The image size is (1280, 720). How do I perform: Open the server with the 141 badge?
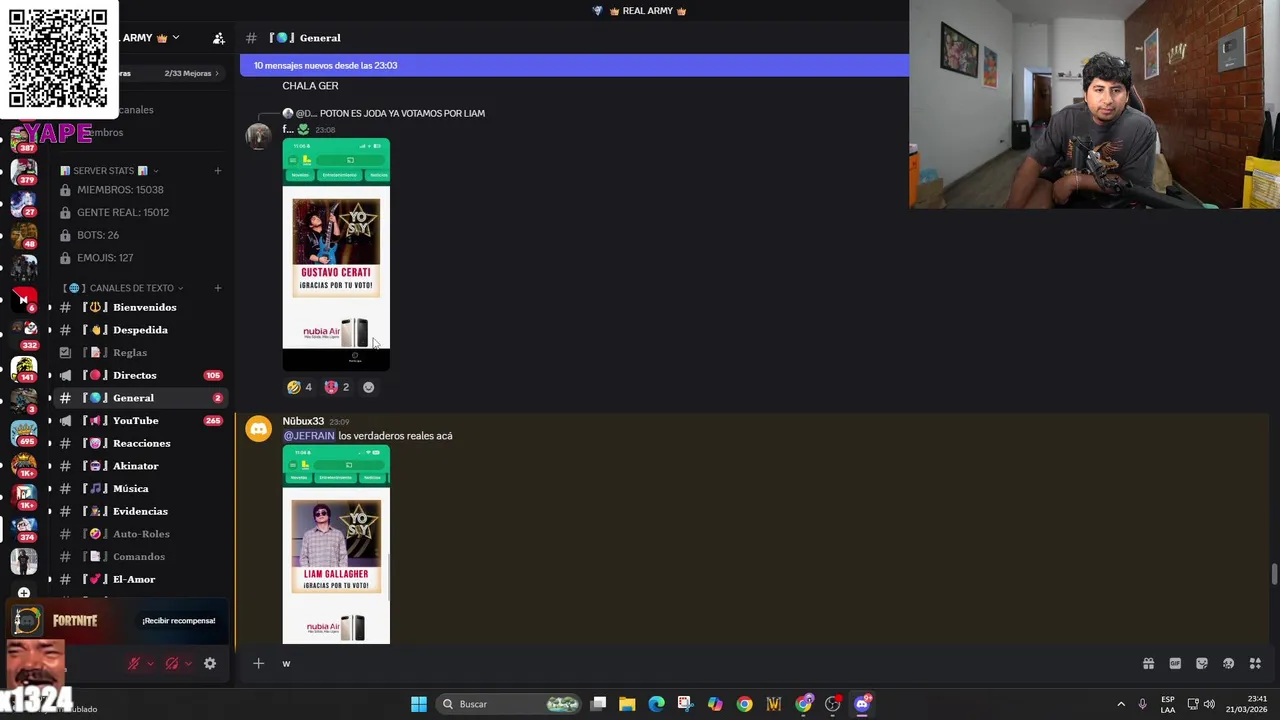click(x=24, y=368)
